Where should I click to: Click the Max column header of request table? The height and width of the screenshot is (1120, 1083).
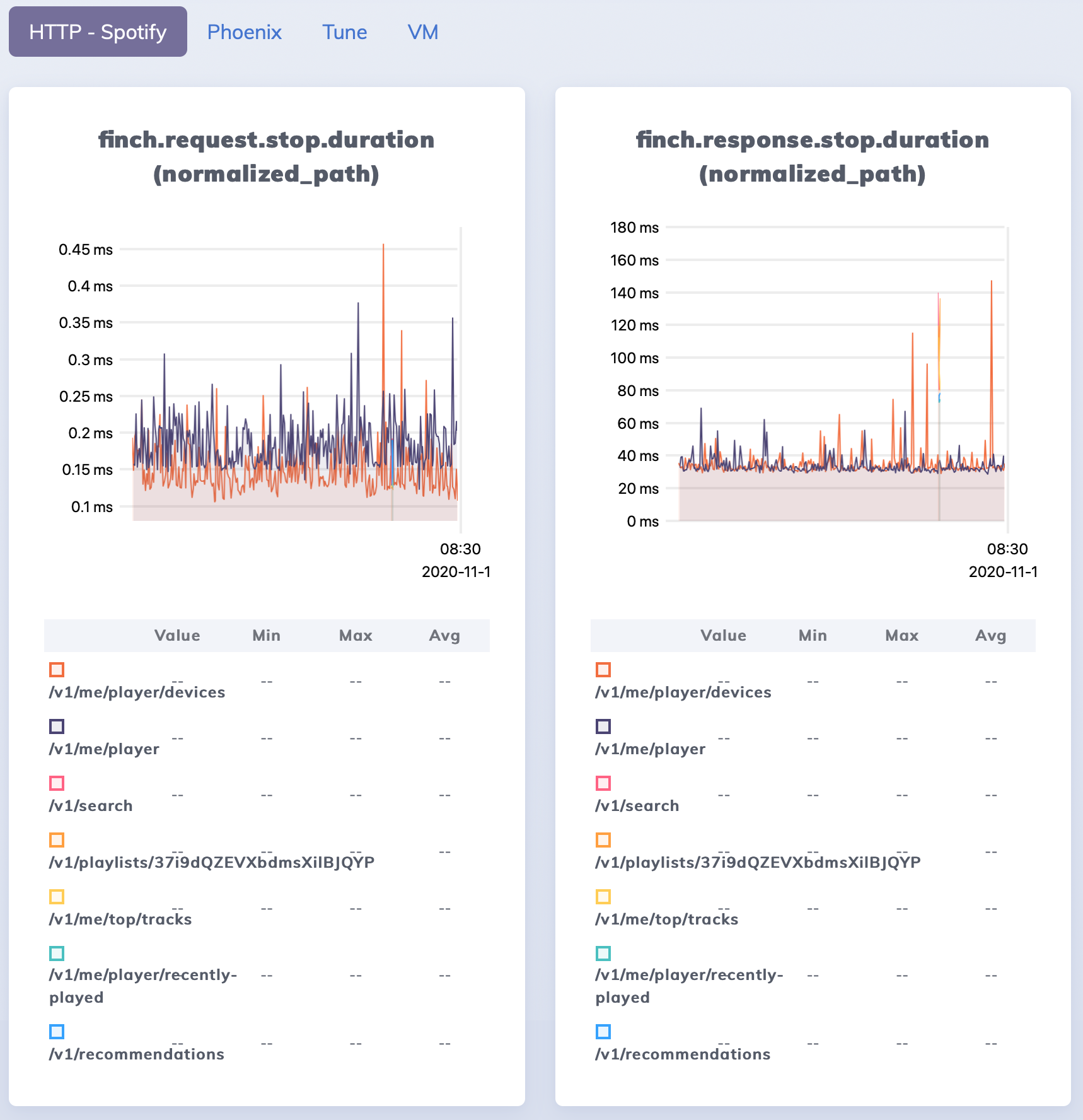tap(356, 635)
